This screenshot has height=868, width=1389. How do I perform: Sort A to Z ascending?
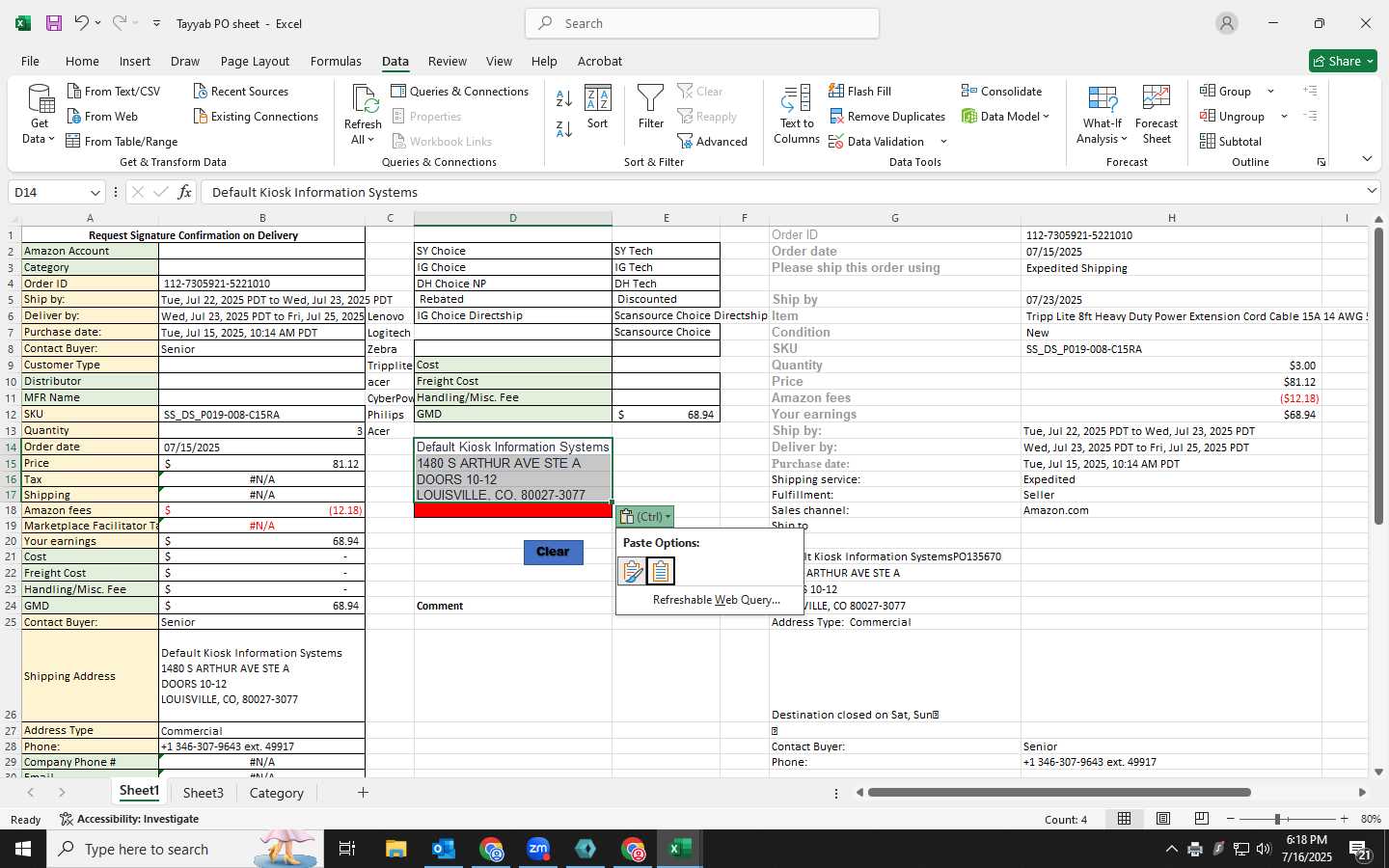(564, 97)
